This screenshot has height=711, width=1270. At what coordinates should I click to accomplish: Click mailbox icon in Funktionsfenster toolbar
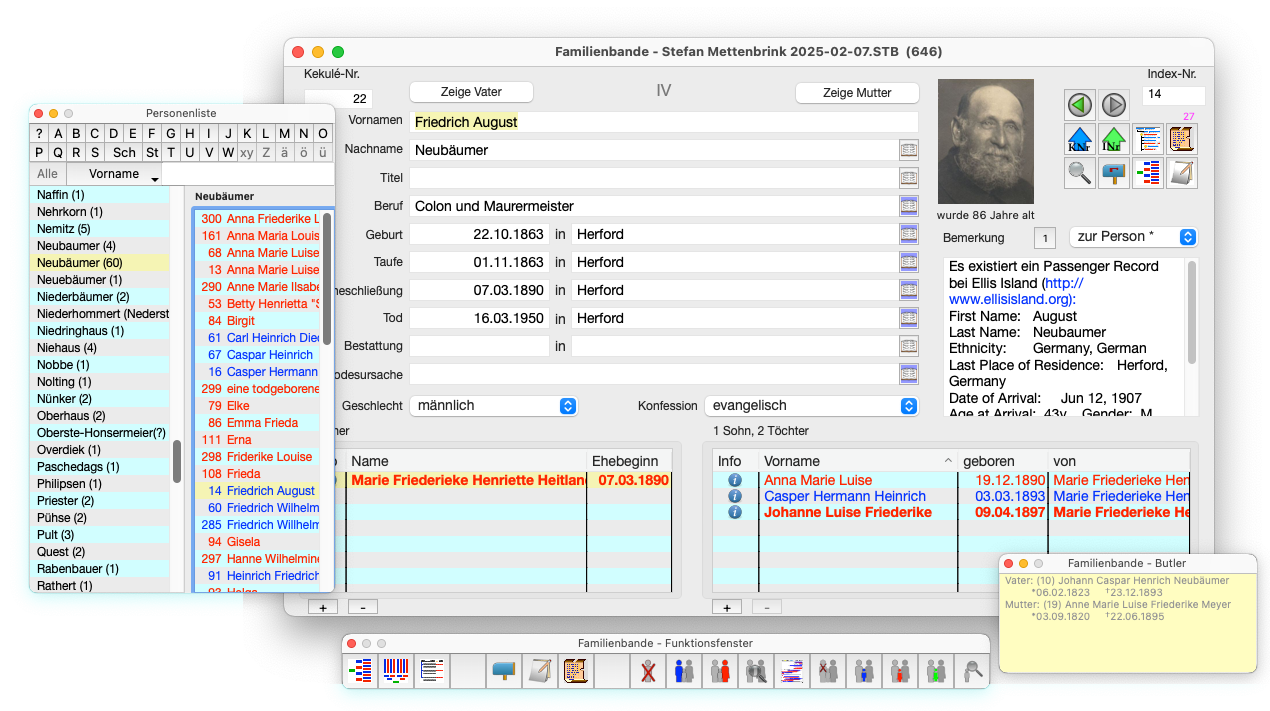pos(504,670)
